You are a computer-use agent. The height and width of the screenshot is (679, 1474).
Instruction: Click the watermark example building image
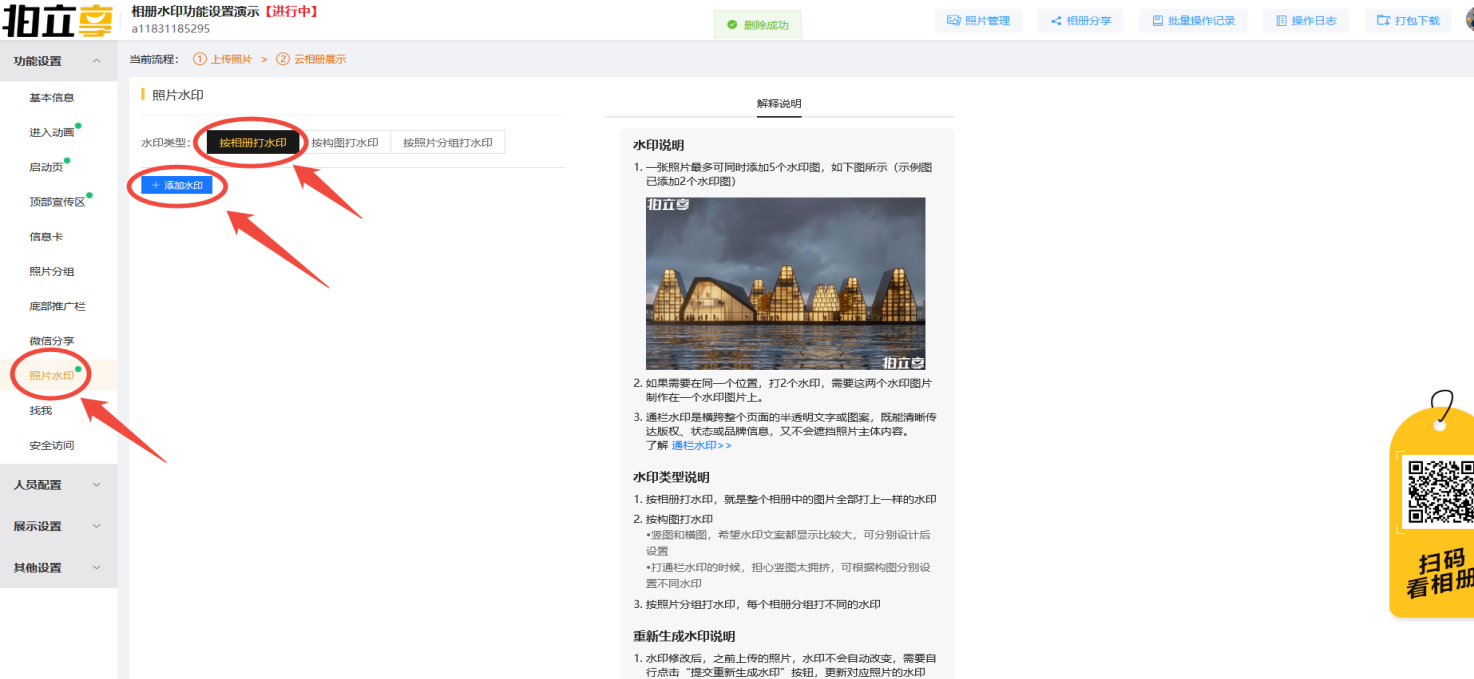coord(785,283)
